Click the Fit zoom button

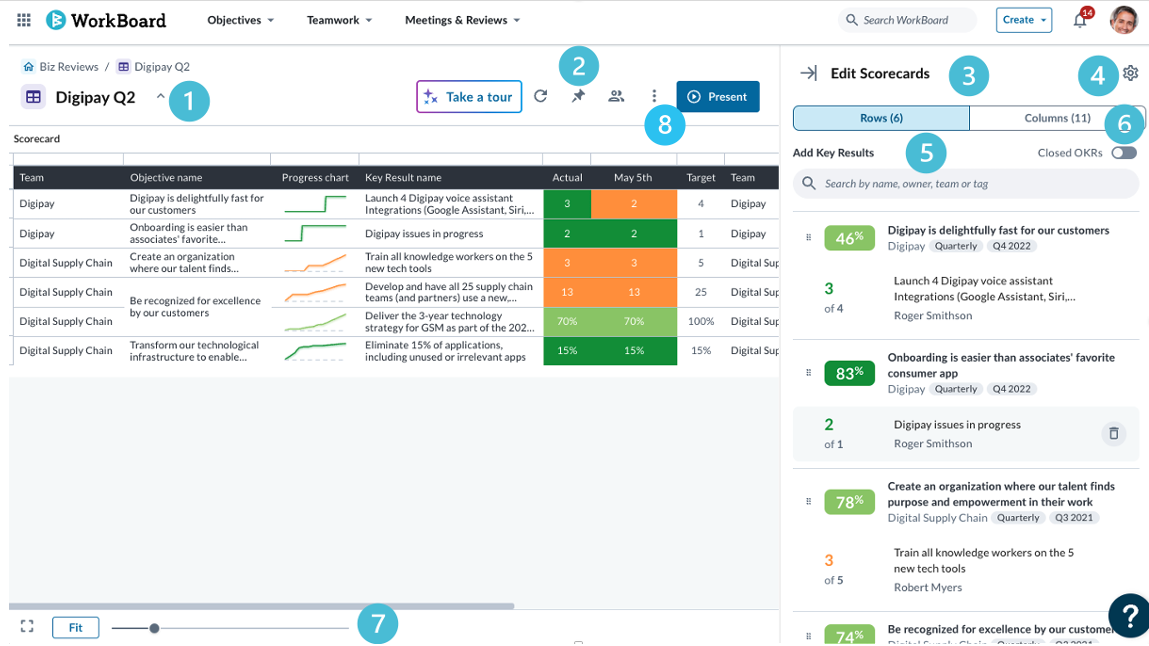coord(75,627)
